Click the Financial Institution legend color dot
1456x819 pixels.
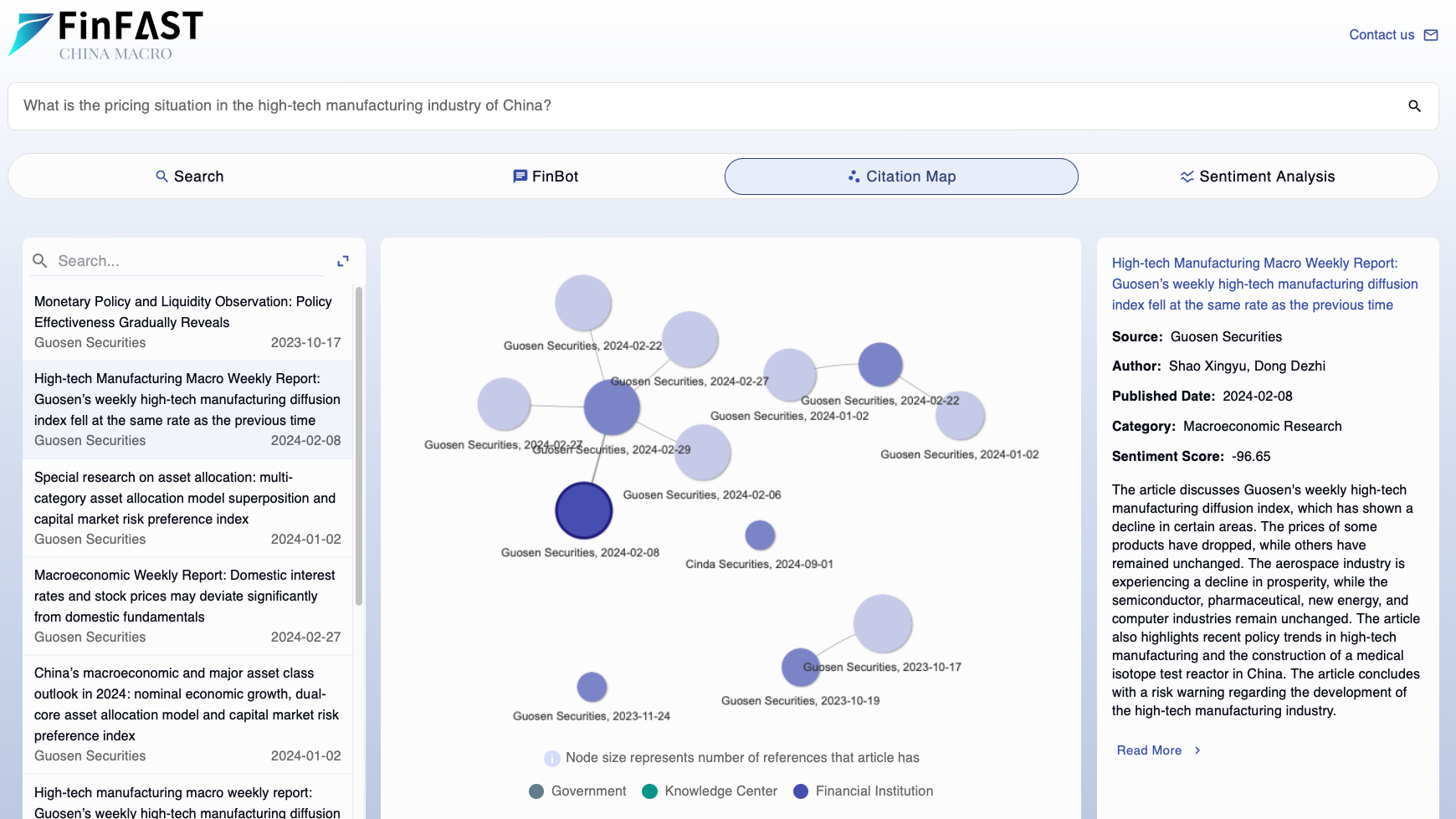(x=801, y=792)
